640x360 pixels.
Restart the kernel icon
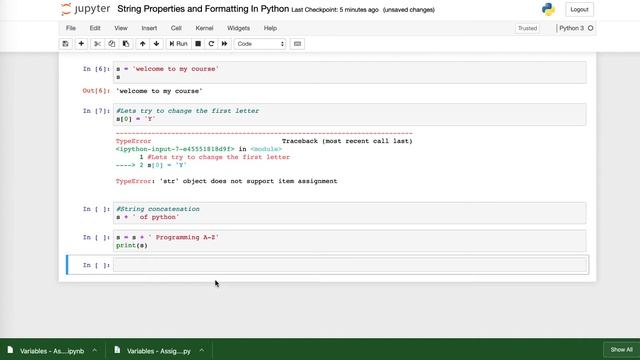coord(211,44)
